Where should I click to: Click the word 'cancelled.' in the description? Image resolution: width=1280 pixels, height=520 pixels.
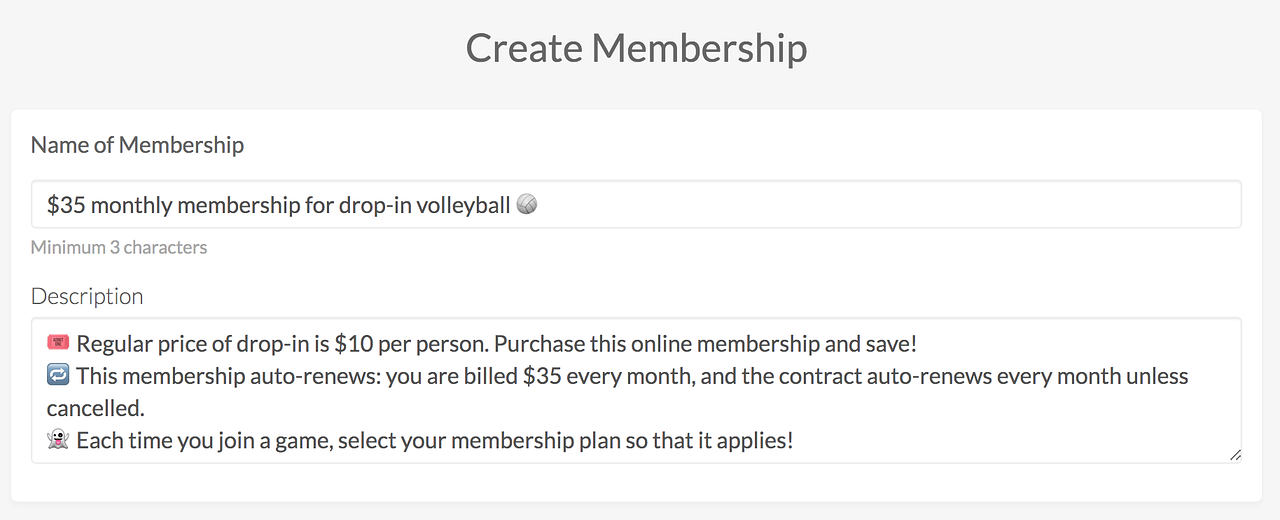point(95,408)
